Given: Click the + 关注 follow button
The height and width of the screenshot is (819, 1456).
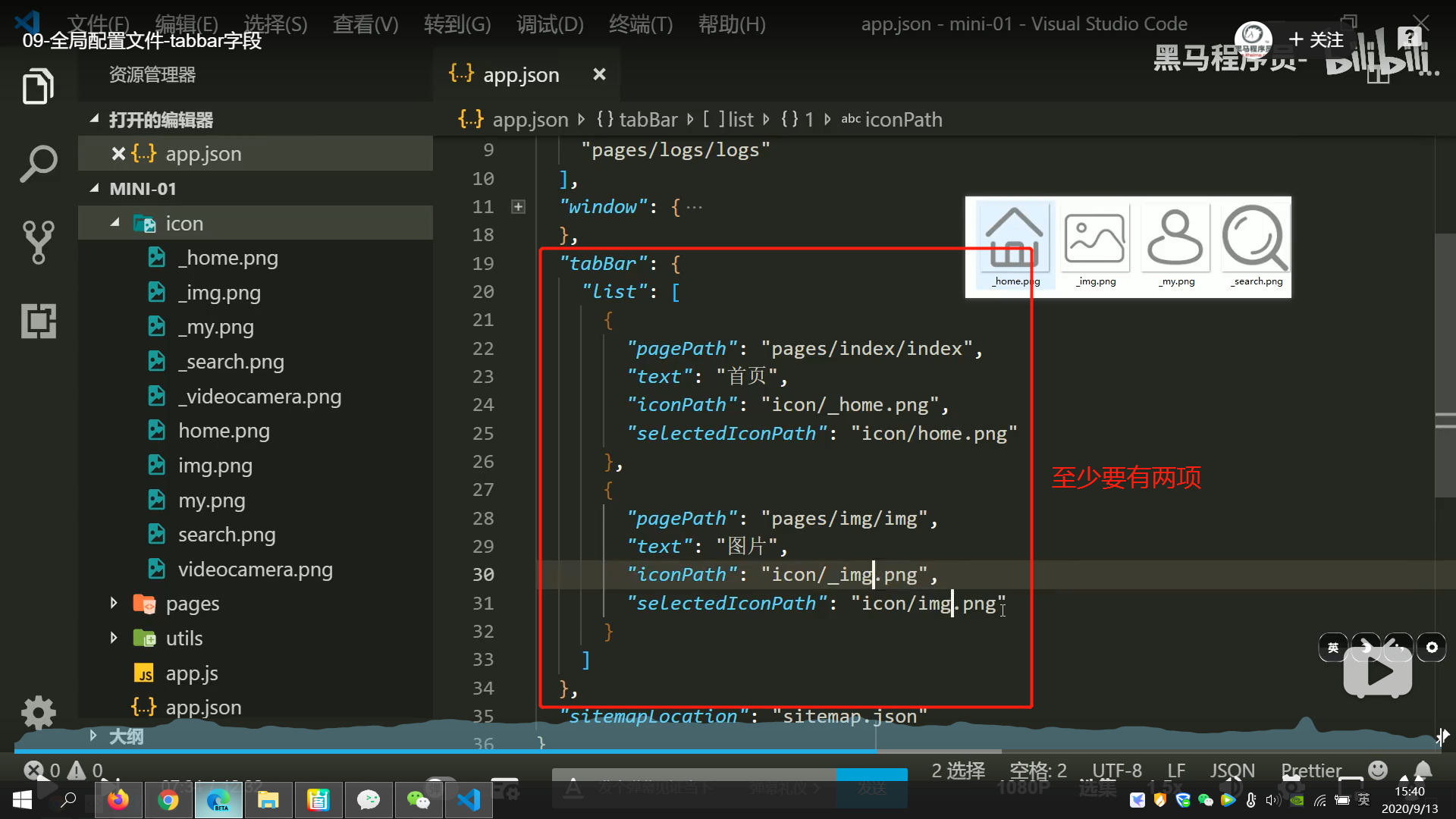Looking at the screenshot, I should [x=1316, y=39].
